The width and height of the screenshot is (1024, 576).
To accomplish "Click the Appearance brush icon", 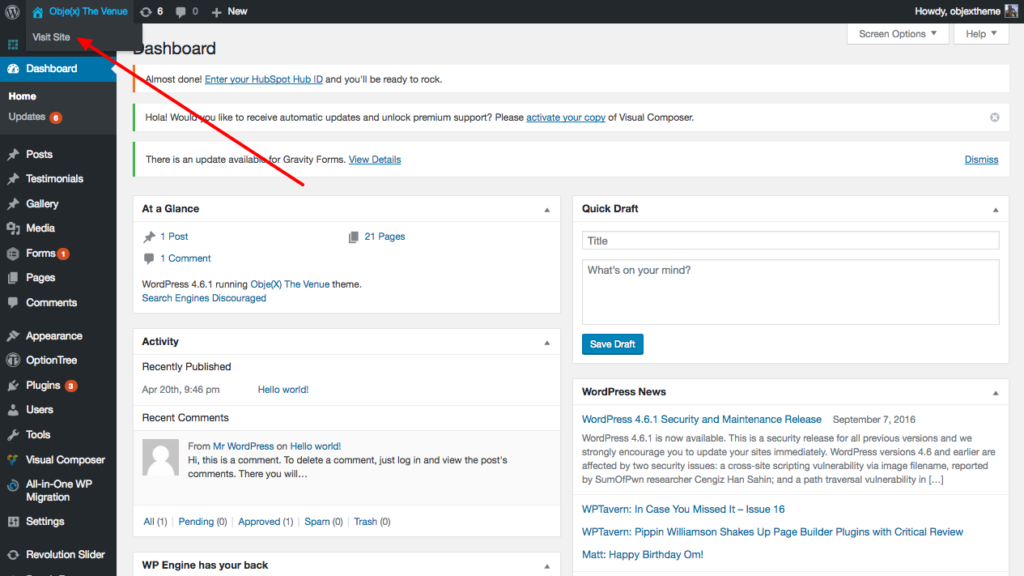I will coord(13,336).
